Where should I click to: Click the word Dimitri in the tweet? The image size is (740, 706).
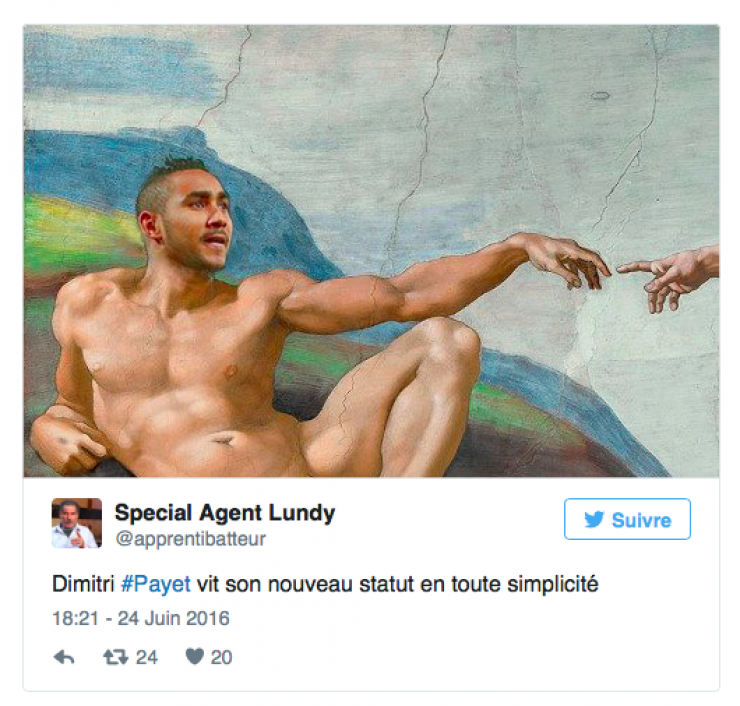pyautogui.click(x=83, y=584)
